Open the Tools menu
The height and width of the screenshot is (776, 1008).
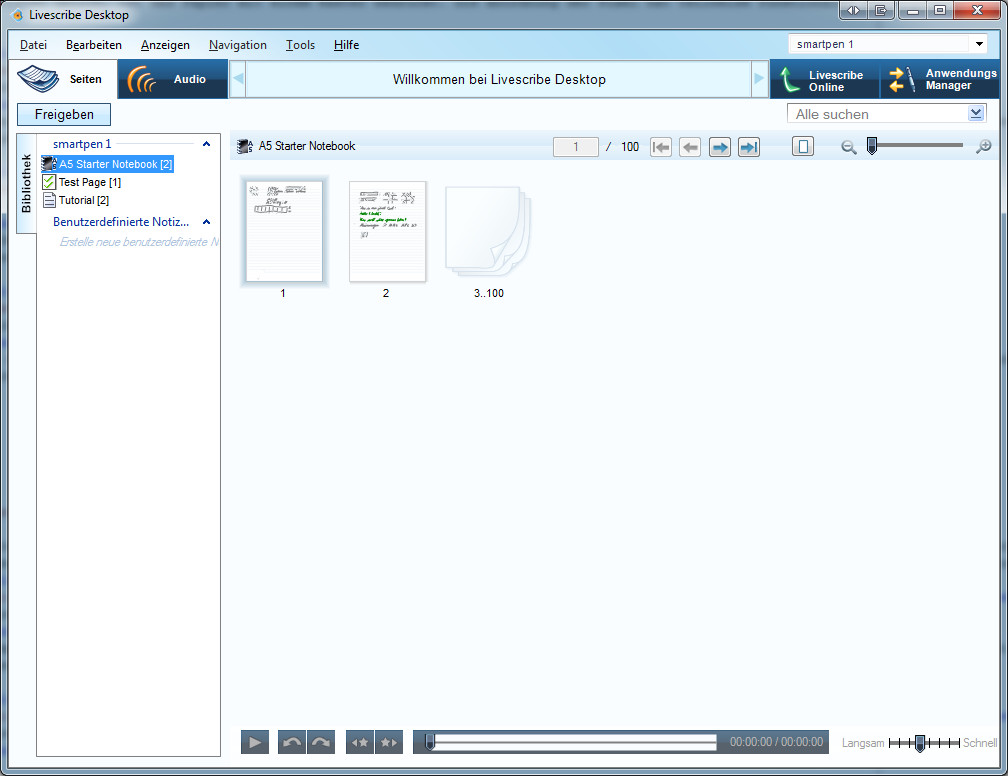pos(300,45)
